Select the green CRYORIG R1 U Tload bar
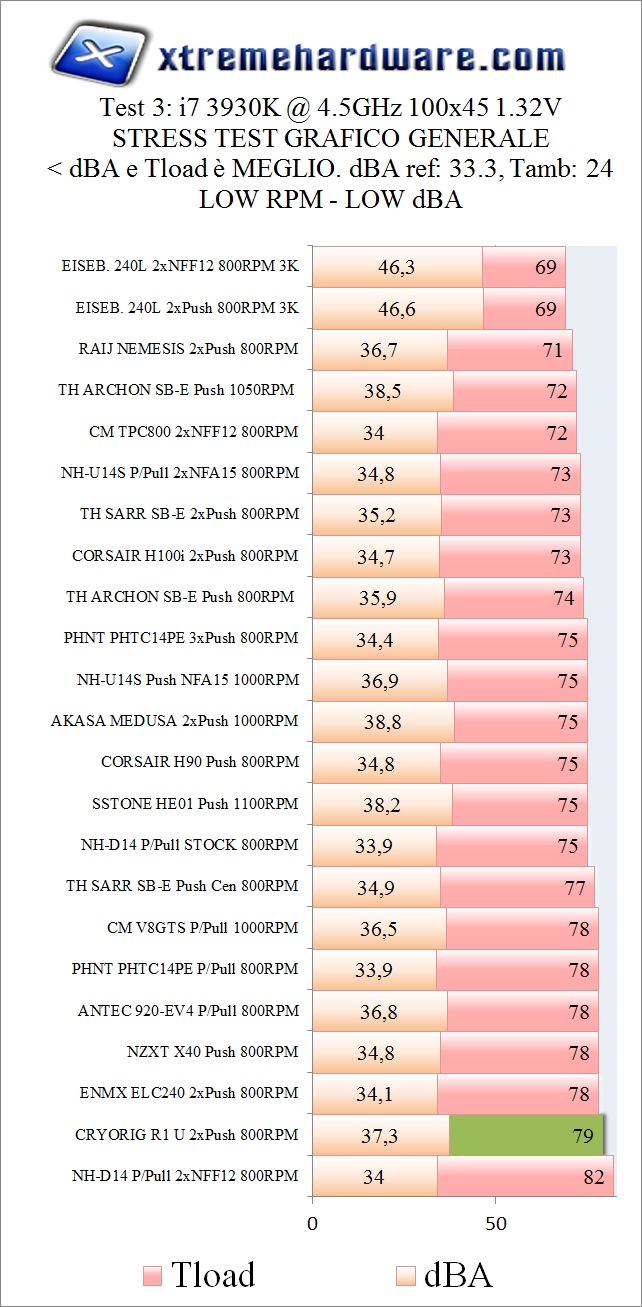642x1307 pixels. pyautogui.click(x=526, y=1135)
